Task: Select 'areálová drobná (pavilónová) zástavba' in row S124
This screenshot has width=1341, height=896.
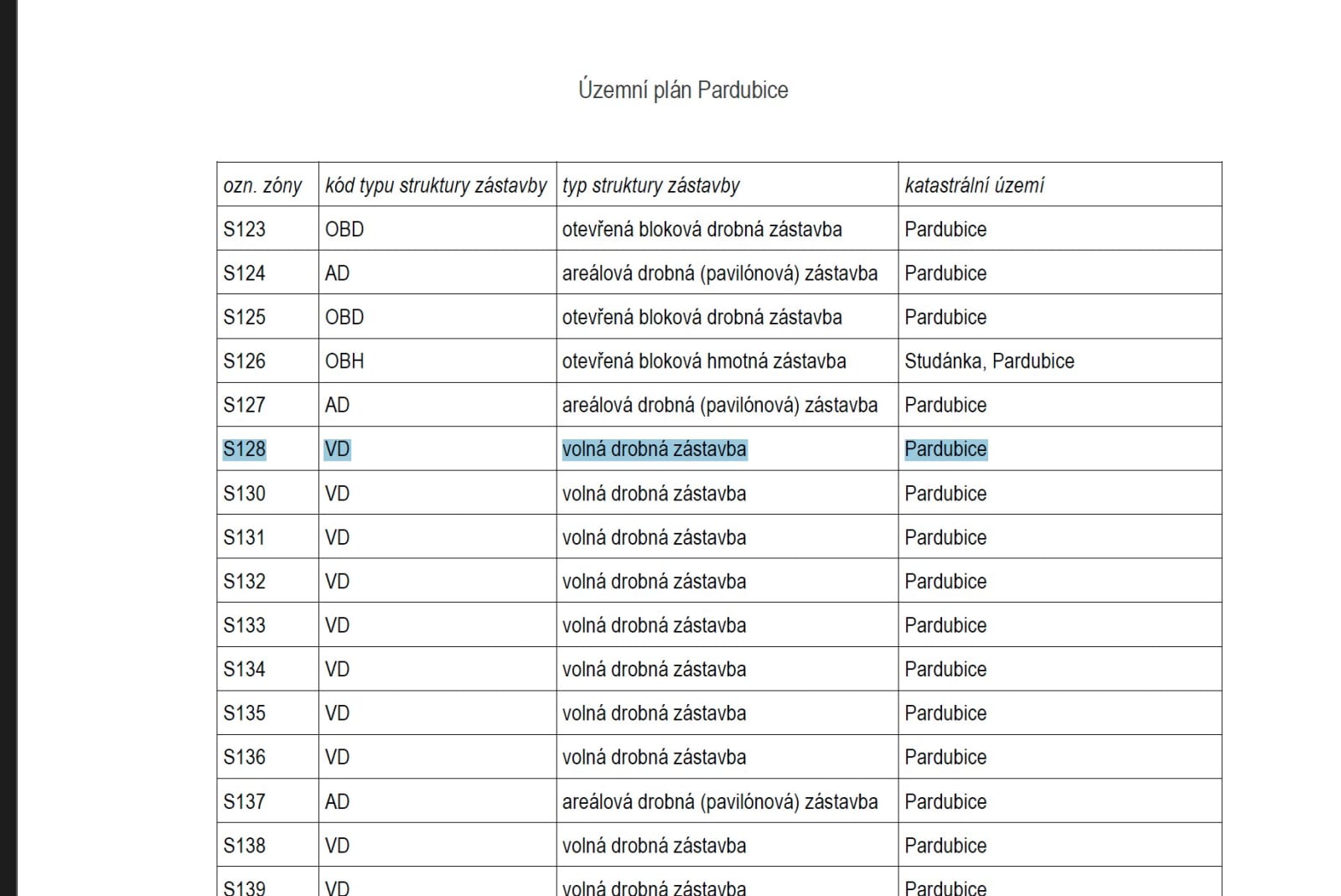Action: [x=720, y=273]
